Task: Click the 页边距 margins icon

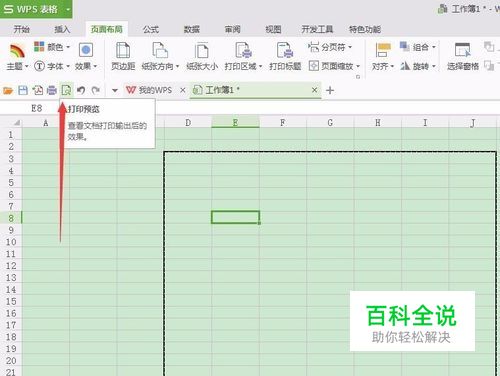Action: click(123, 50)
